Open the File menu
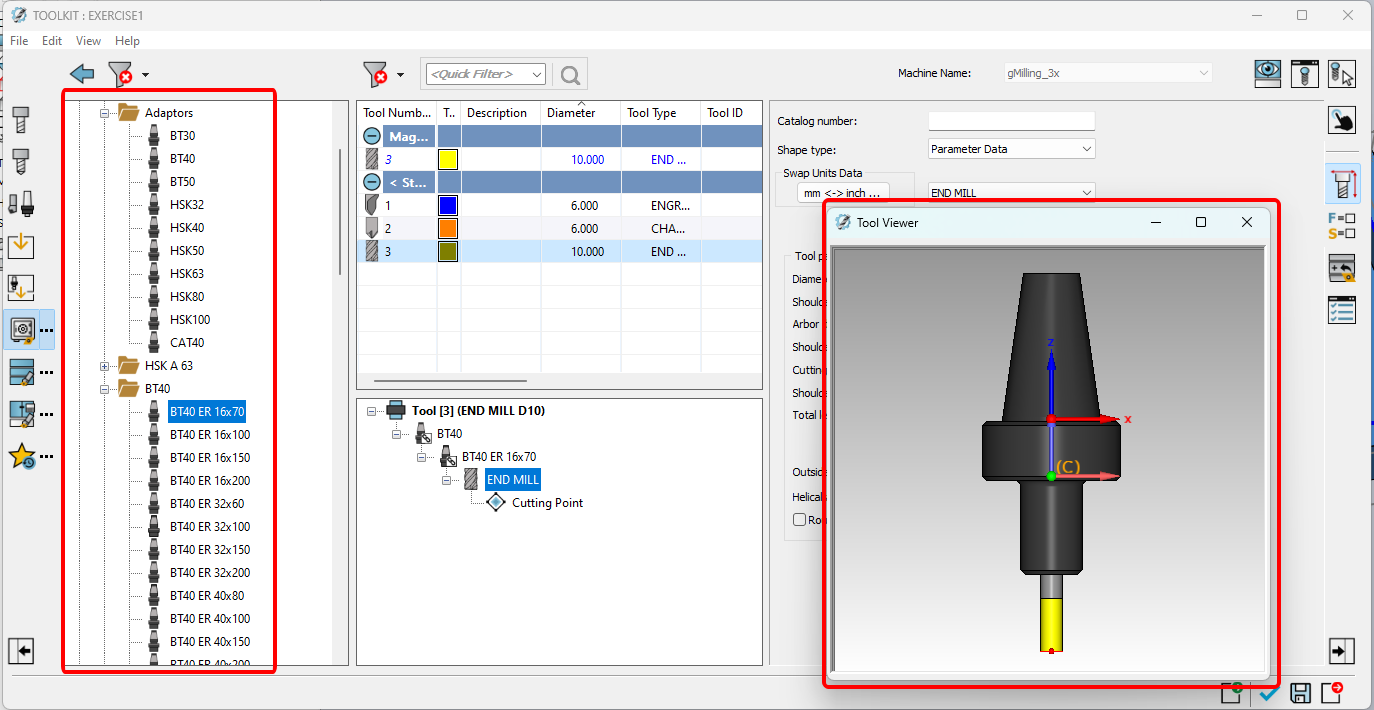The height and width of the screenshot is (710, 1374). [19, 41]
